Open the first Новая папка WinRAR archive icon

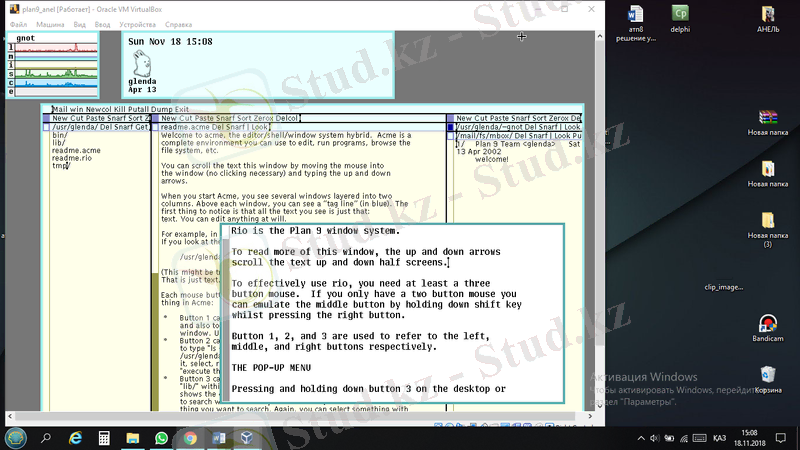coord(768,122)
